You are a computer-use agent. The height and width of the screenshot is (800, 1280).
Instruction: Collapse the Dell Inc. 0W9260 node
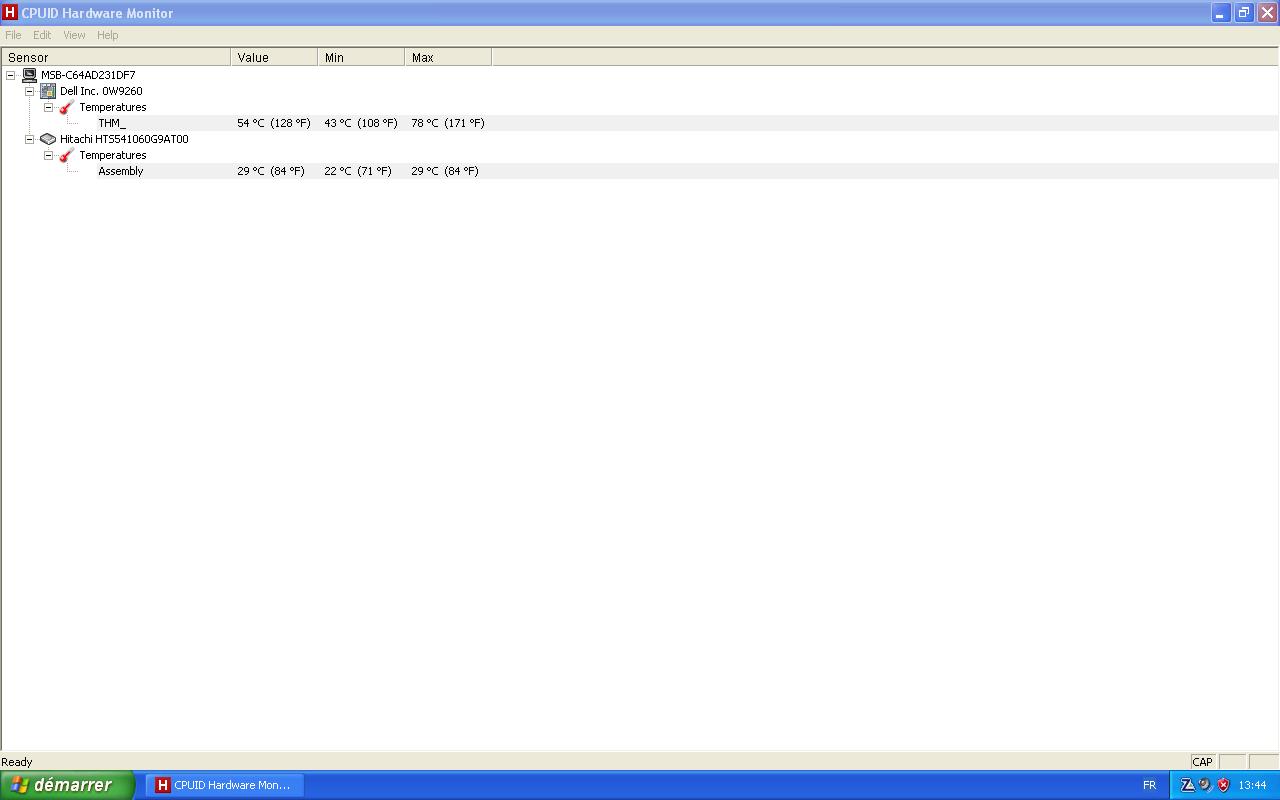tap(30, 91)
